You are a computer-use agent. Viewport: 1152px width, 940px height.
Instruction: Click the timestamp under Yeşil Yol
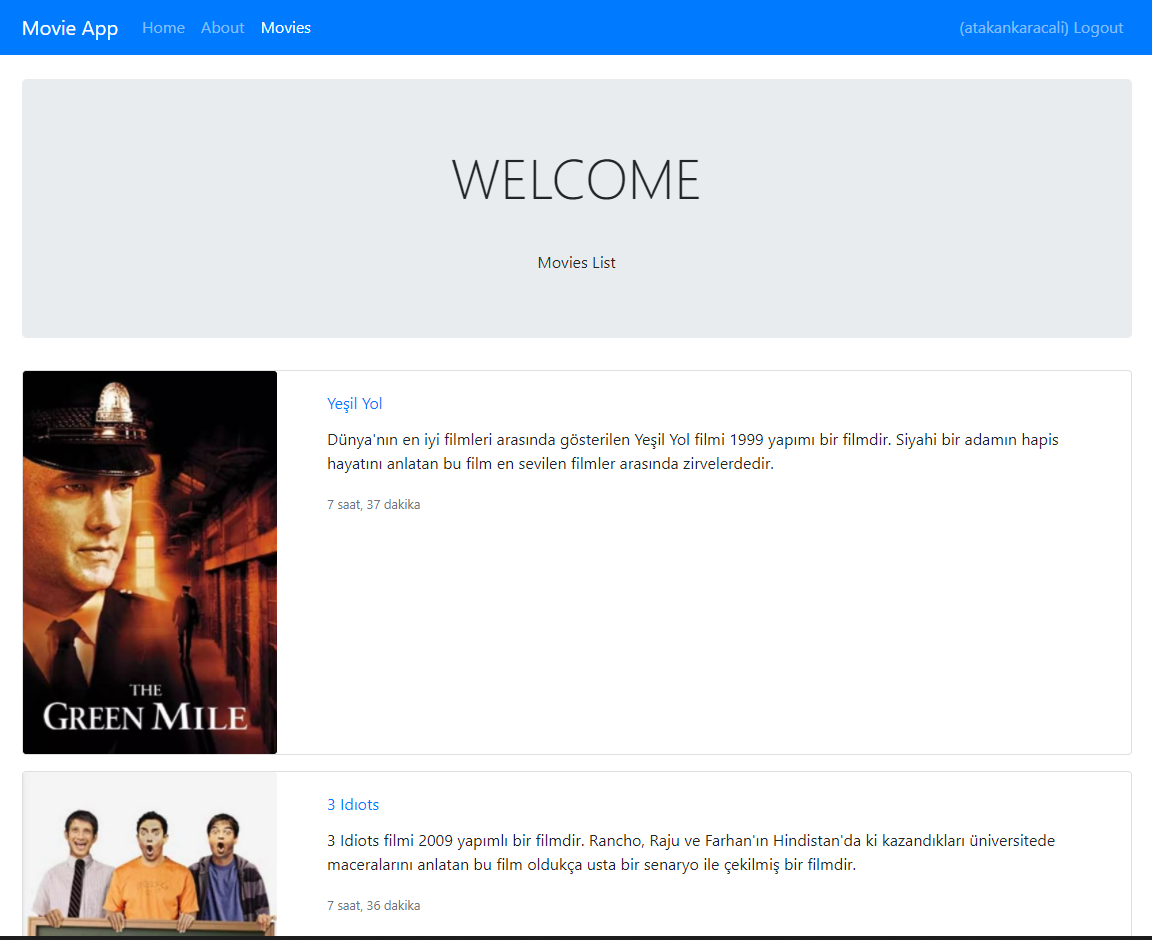(x=373, y=504)
